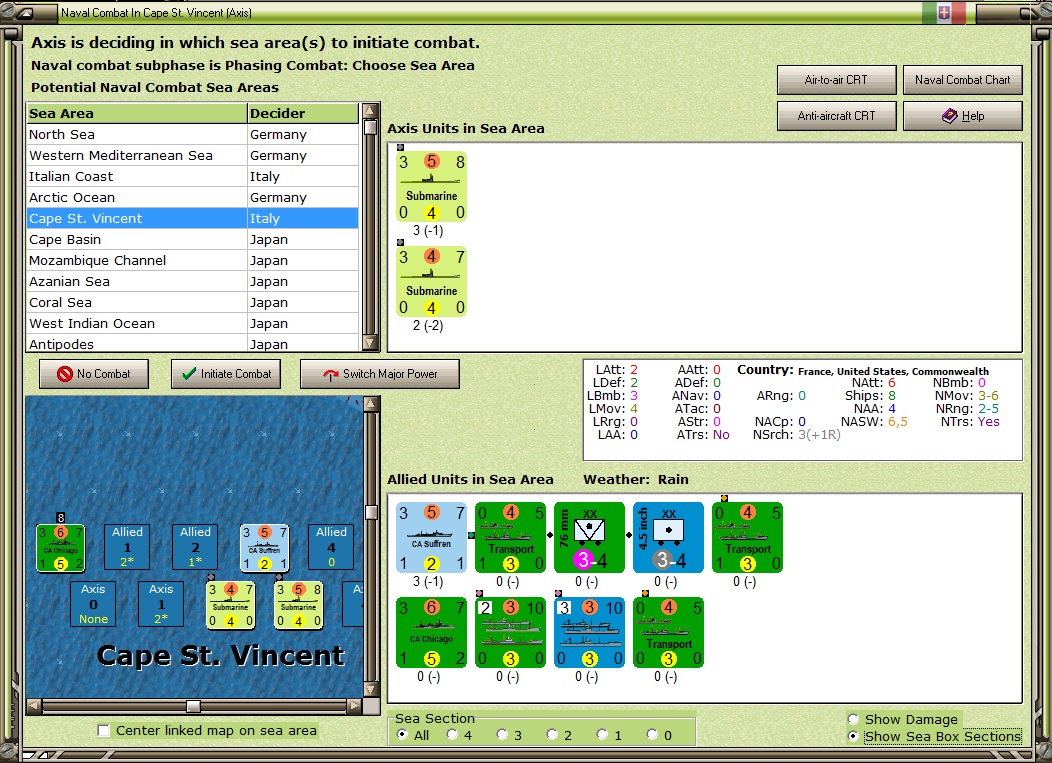
Task: Open the Naval Combat Chart
Action: (963, 80)
